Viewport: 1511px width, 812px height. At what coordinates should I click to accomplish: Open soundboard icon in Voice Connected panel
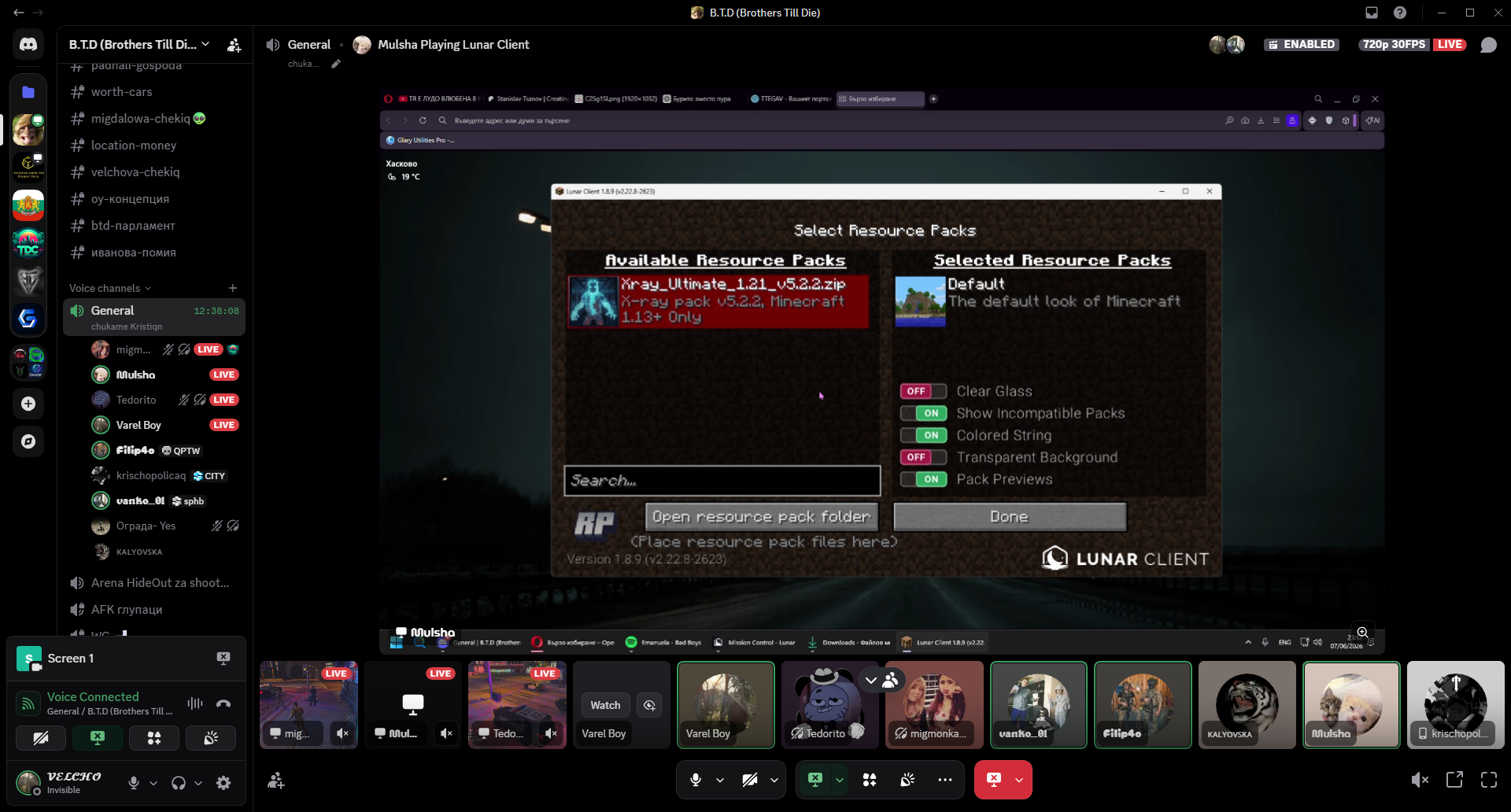coord(211,738)
